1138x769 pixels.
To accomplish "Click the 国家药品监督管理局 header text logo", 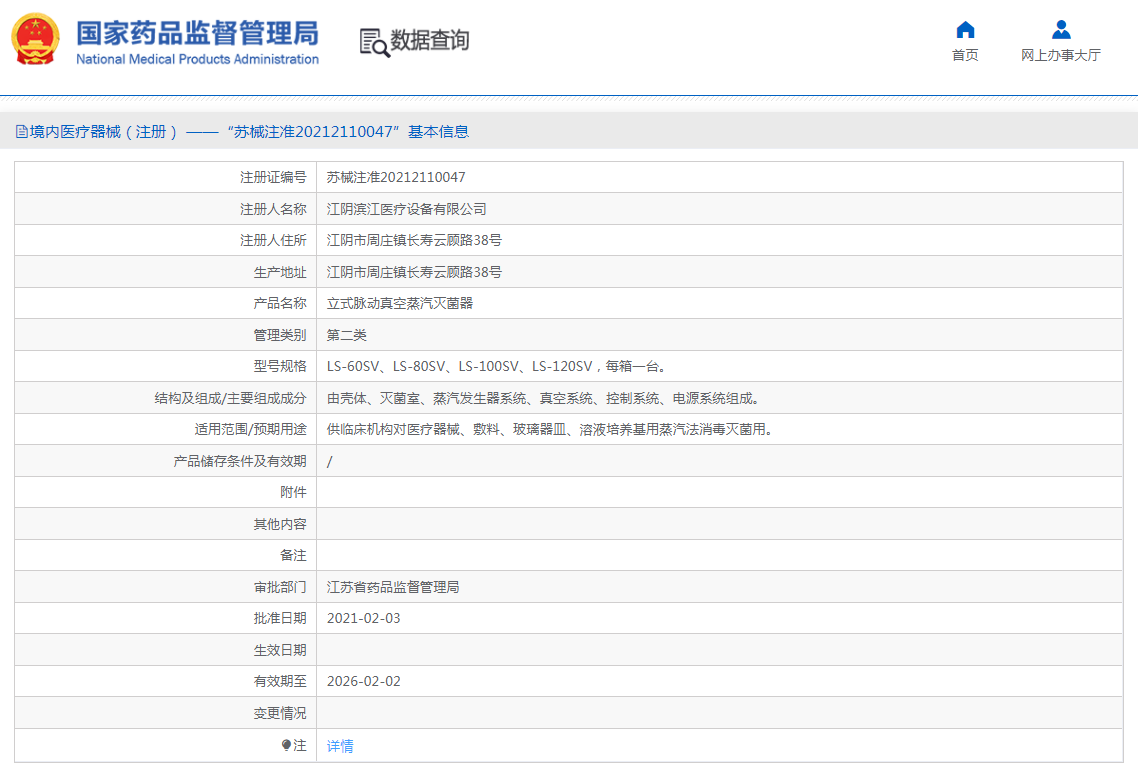I will [x=196, y=33].
